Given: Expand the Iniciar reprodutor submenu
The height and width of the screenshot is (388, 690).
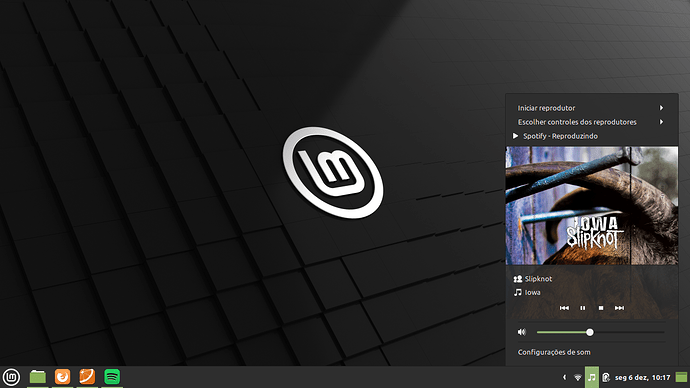Looking at the screenshot, I should point(591,108).
